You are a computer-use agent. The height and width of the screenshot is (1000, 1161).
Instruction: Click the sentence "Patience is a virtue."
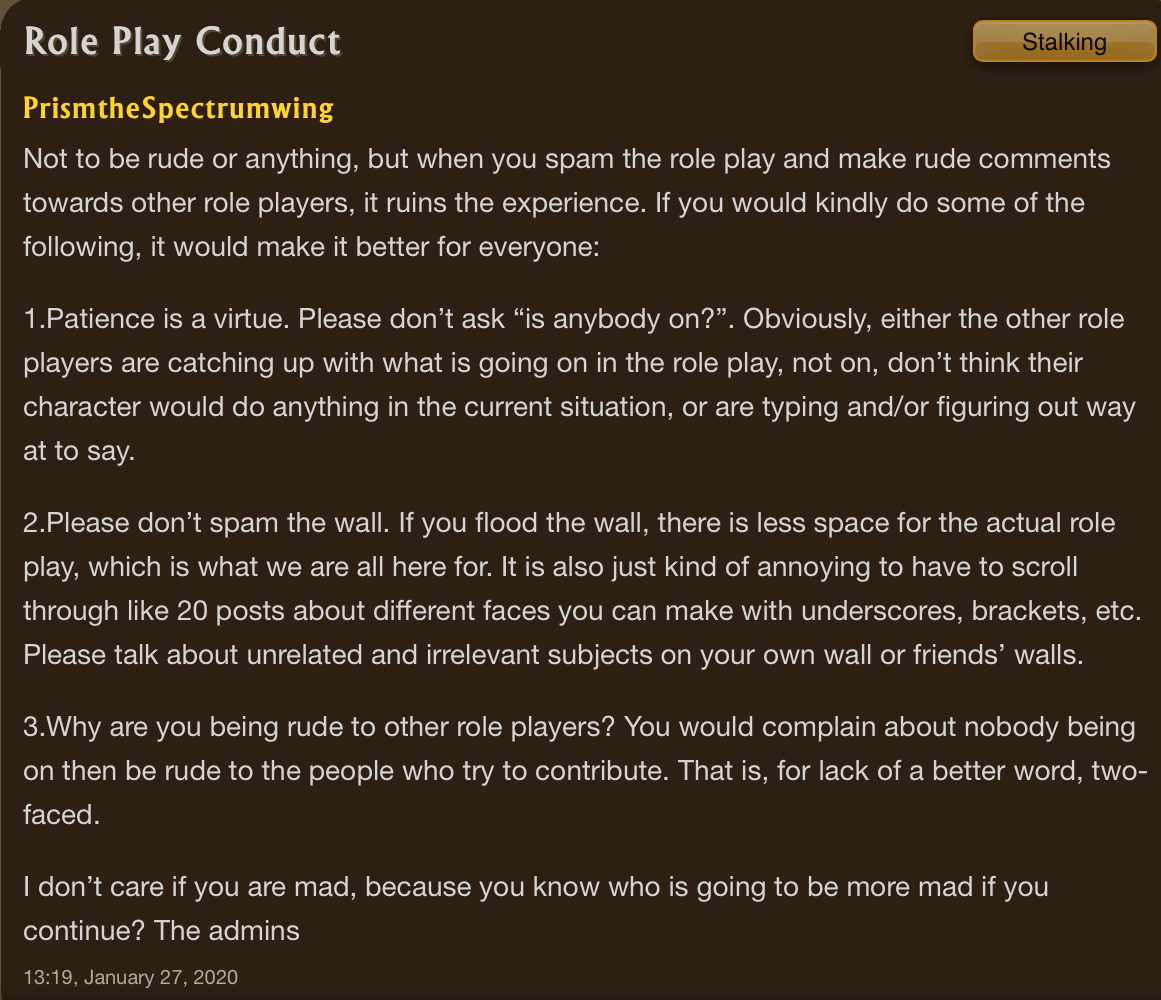(x=169, y=319)
